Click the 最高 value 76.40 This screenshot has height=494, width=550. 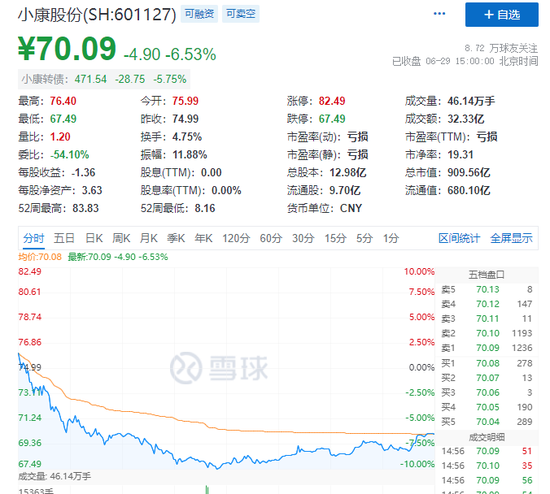pyautogui.click(x=63, y=101)
